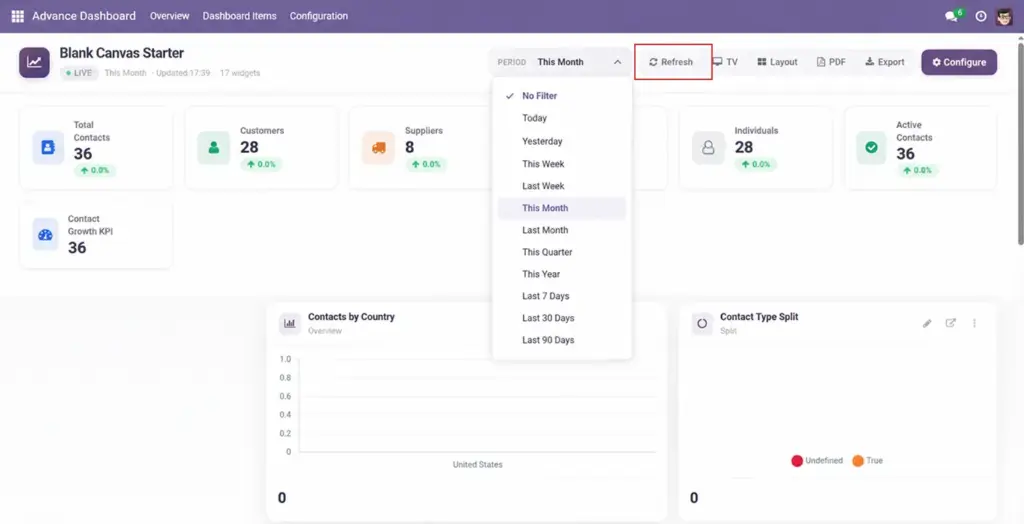Viewport: 1024px width, 524px height.
Task: Open the purple Configure button
Action: coord(959,62)
